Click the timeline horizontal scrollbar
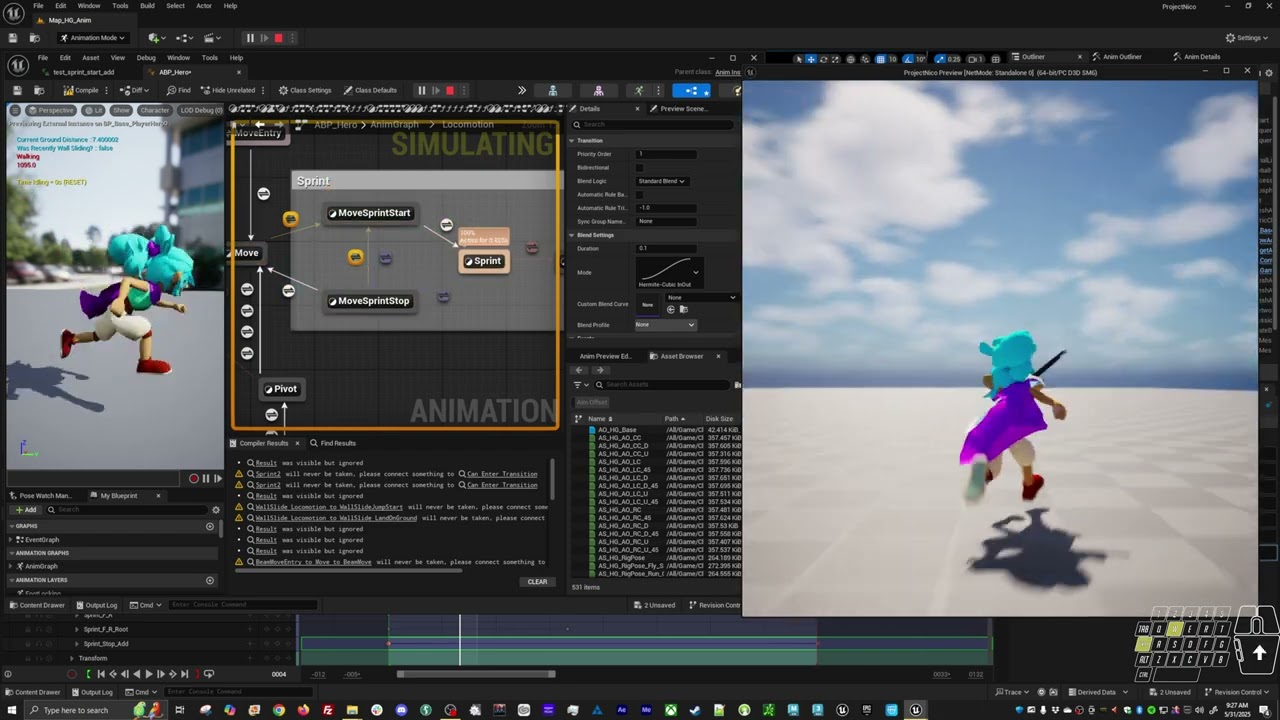 [x=476, y=674]
